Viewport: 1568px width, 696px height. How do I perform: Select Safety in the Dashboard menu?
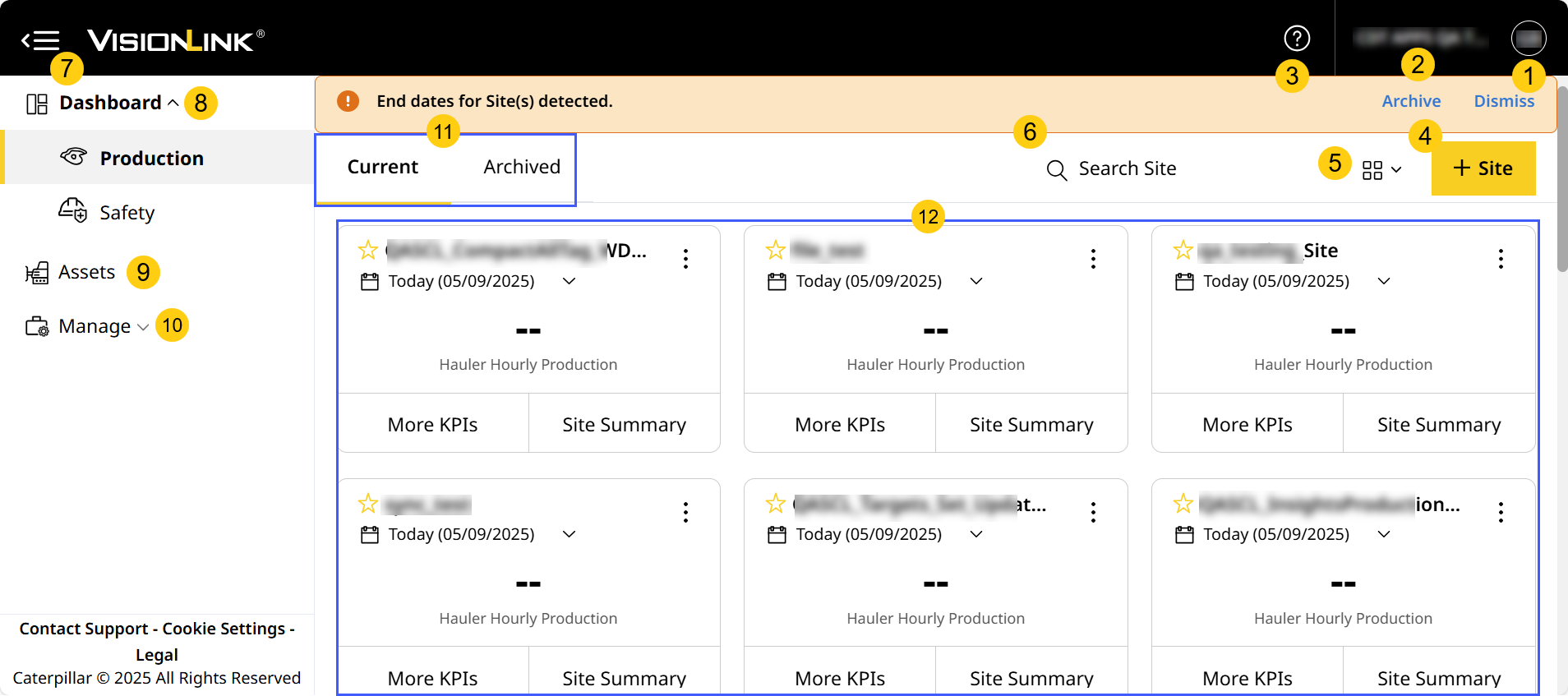click(127, 213)
